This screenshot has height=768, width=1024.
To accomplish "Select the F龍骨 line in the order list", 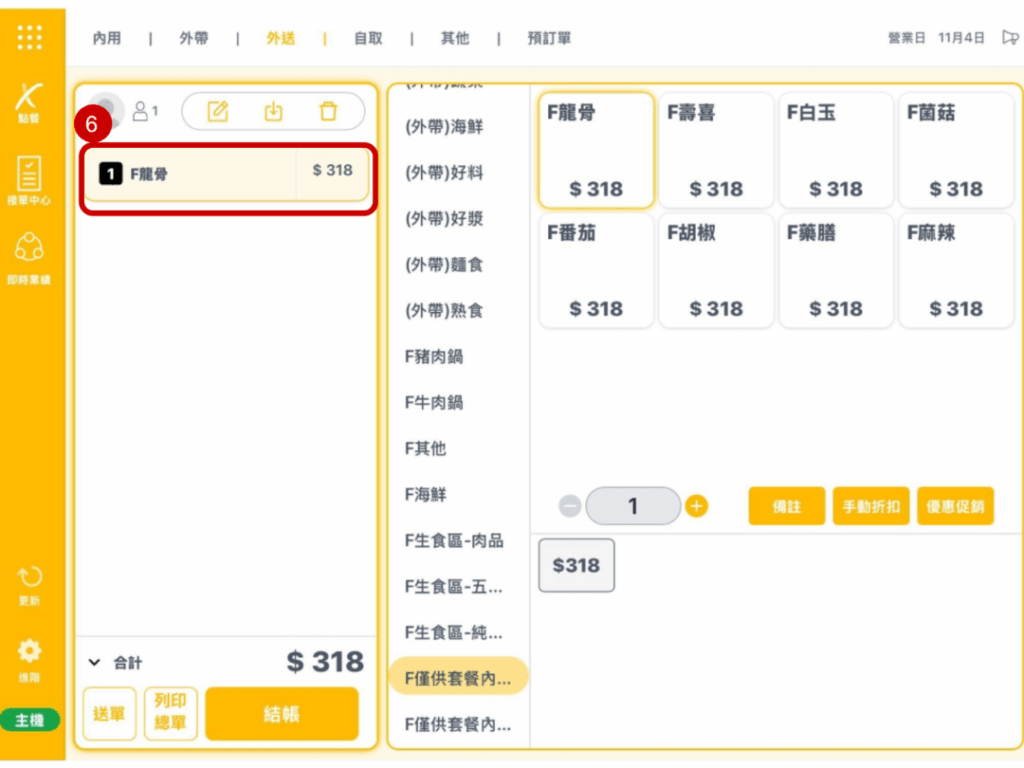I will click(x=227, y=174).
